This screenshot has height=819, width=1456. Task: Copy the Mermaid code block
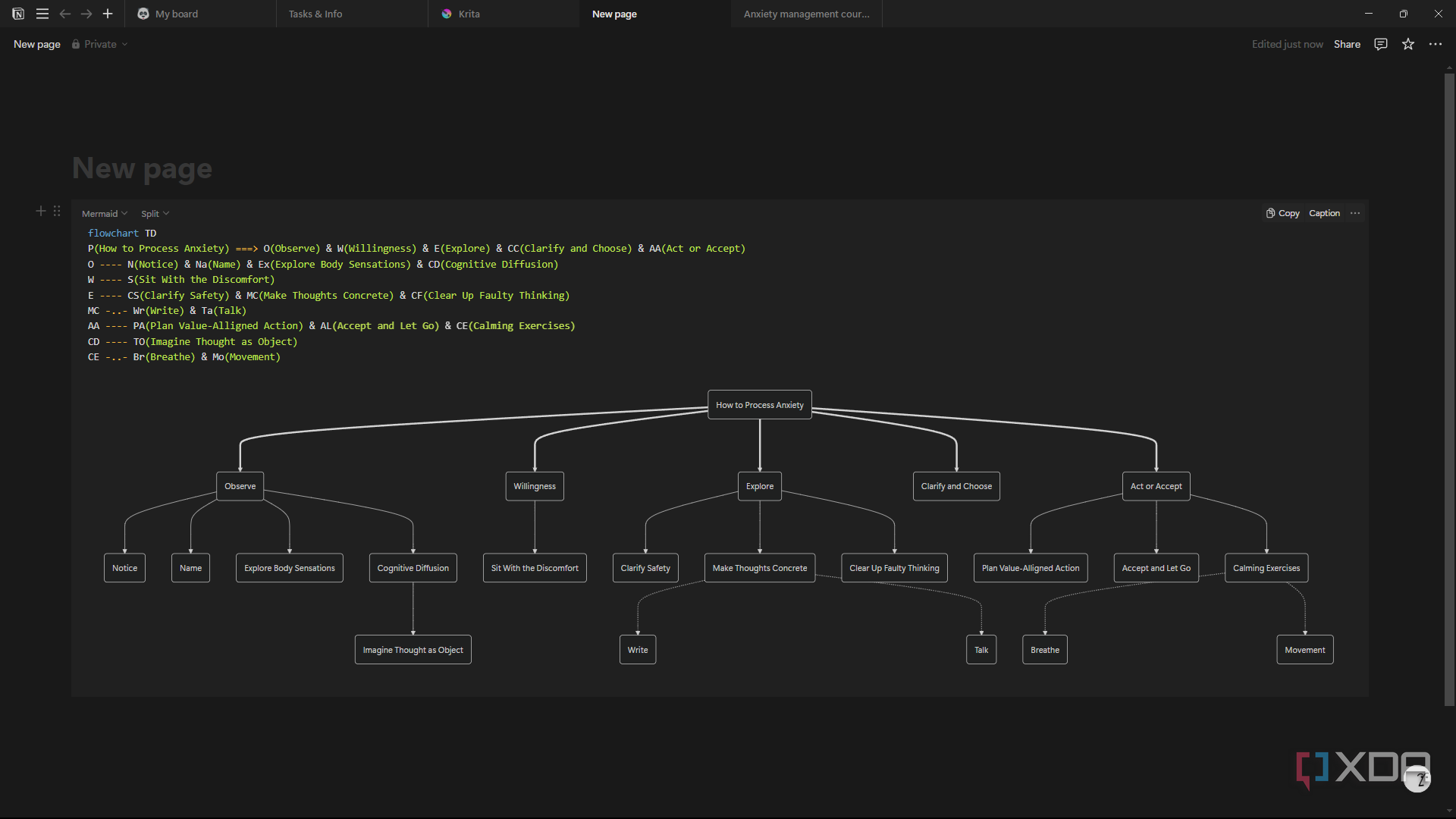click(x=1282, y=213)
